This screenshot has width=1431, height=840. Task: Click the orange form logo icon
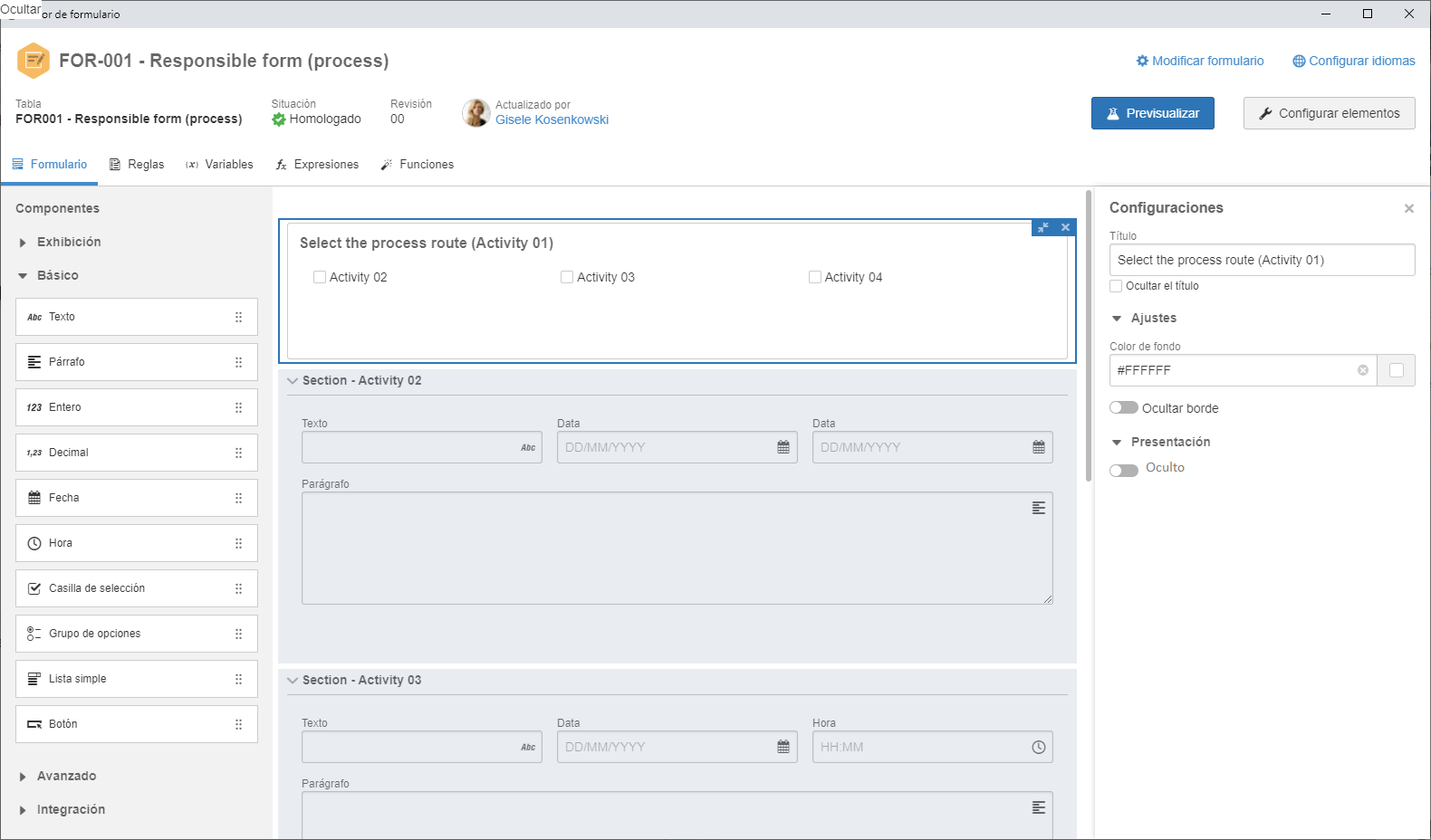tap(34, 61)
